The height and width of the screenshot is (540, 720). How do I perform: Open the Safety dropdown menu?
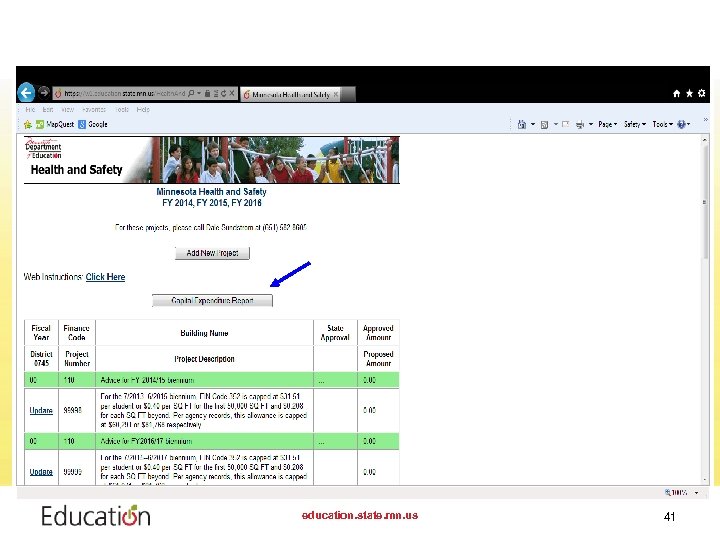[x=635, y=124]
